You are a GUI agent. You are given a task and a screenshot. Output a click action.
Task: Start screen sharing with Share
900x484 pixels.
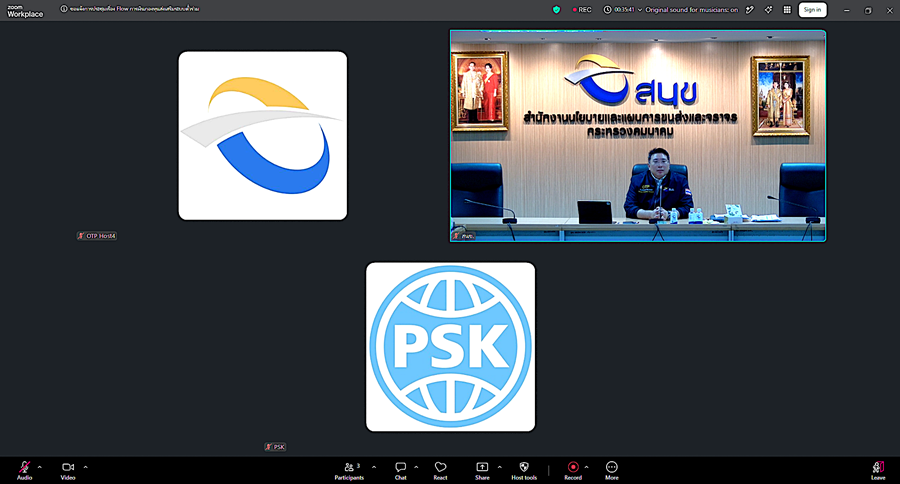click(482, 470)
